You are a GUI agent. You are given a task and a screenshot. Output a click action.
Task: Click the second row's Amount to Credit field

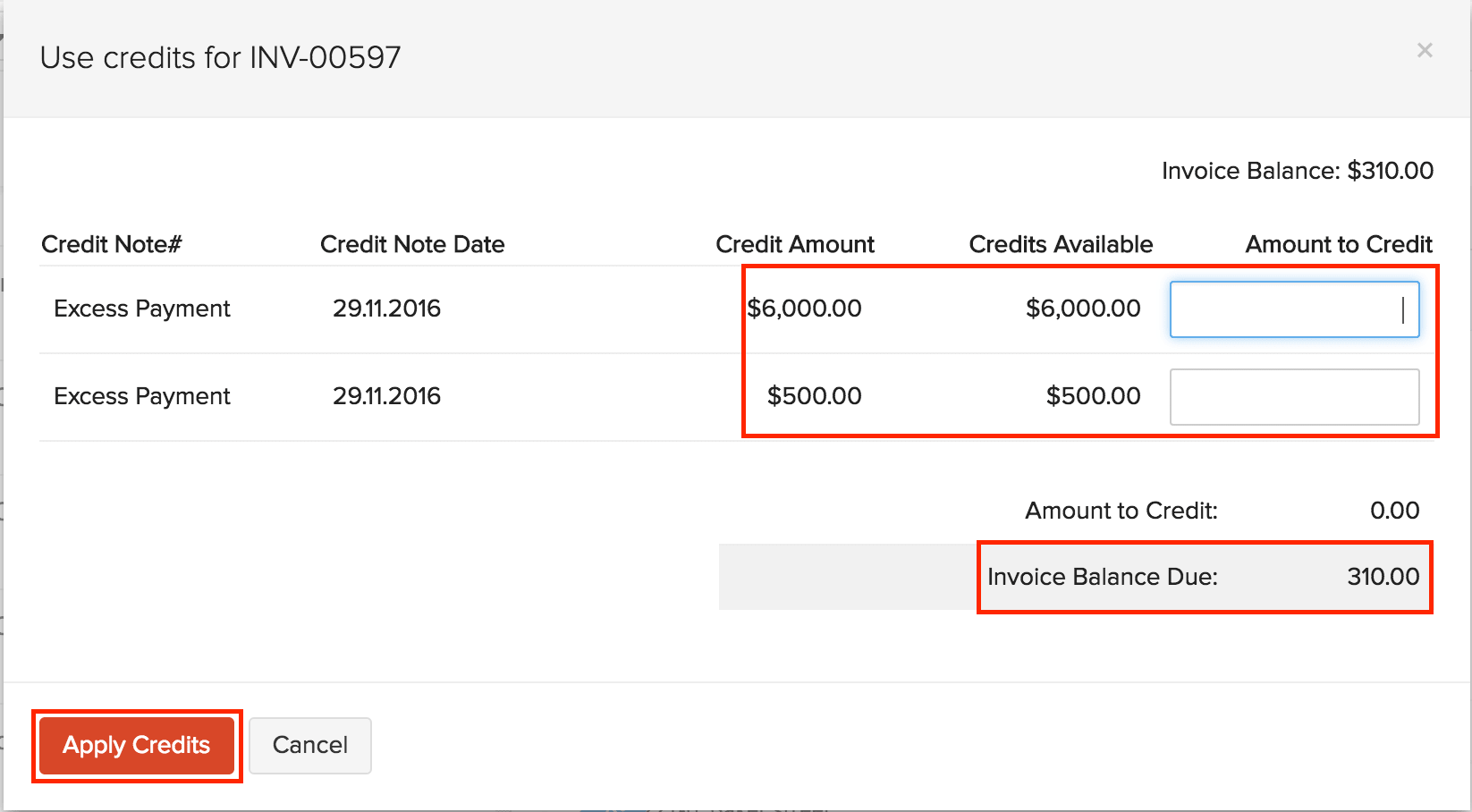point(1294,396)
